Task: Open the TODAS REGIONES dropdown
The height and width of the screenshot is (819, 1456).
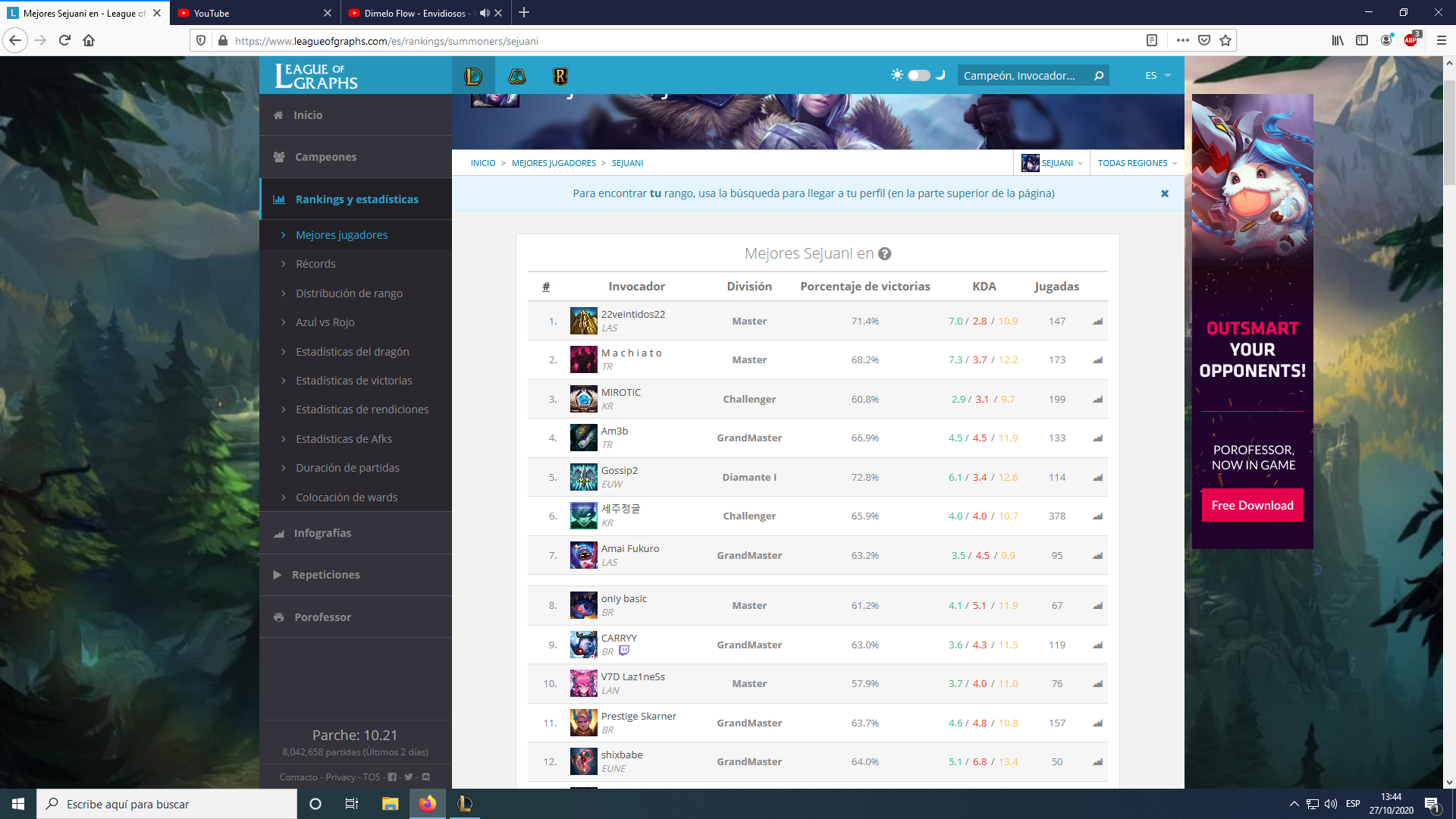Action: point(1137,163)
